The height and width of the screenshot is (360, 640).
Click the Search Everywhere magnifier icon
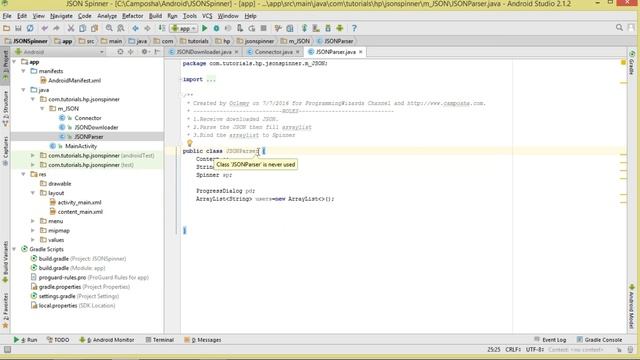click(619, 28)
